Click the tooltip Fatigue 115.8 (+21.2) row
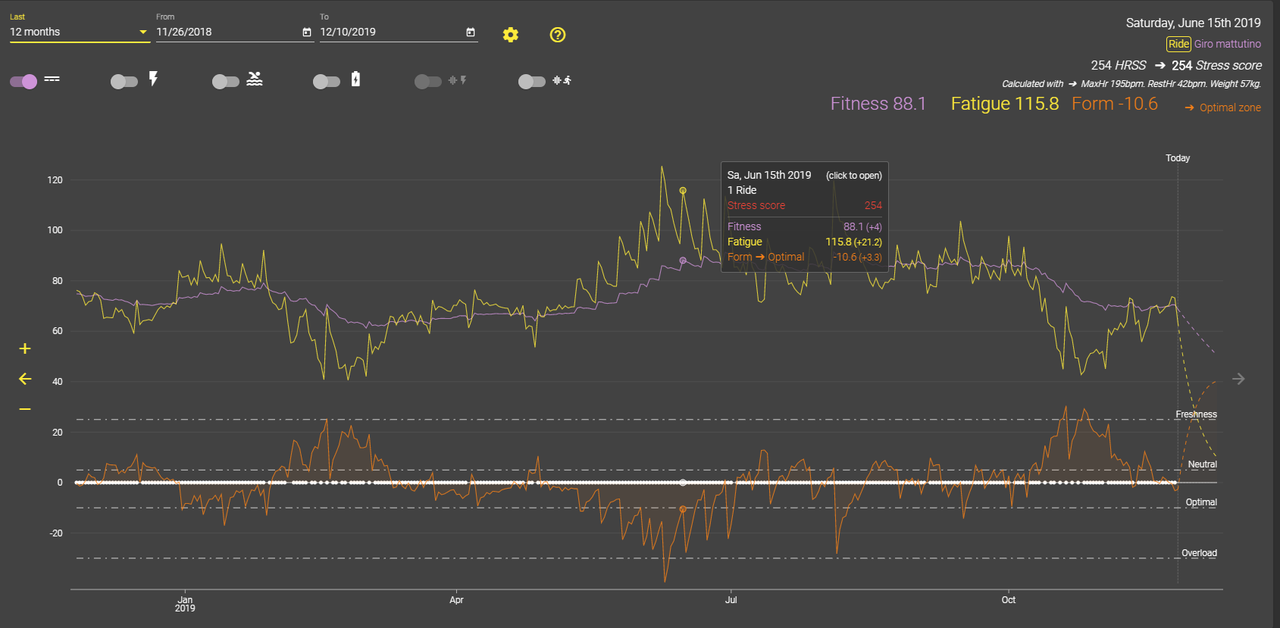The image size is (1280, 628). [805, 242]
